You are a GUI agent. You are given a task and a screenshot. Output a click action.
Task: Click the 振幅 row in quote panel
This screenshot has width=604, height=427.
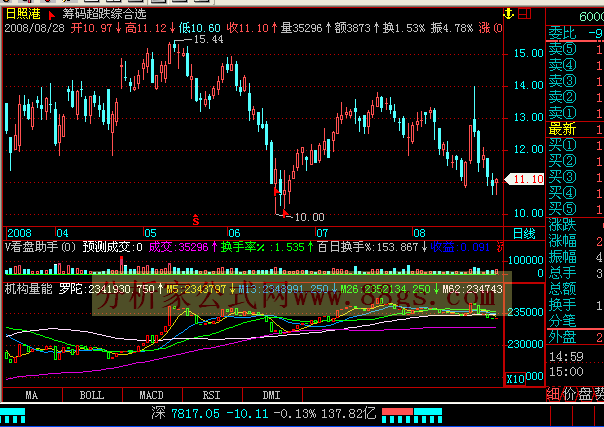click(x=576, y=257)
